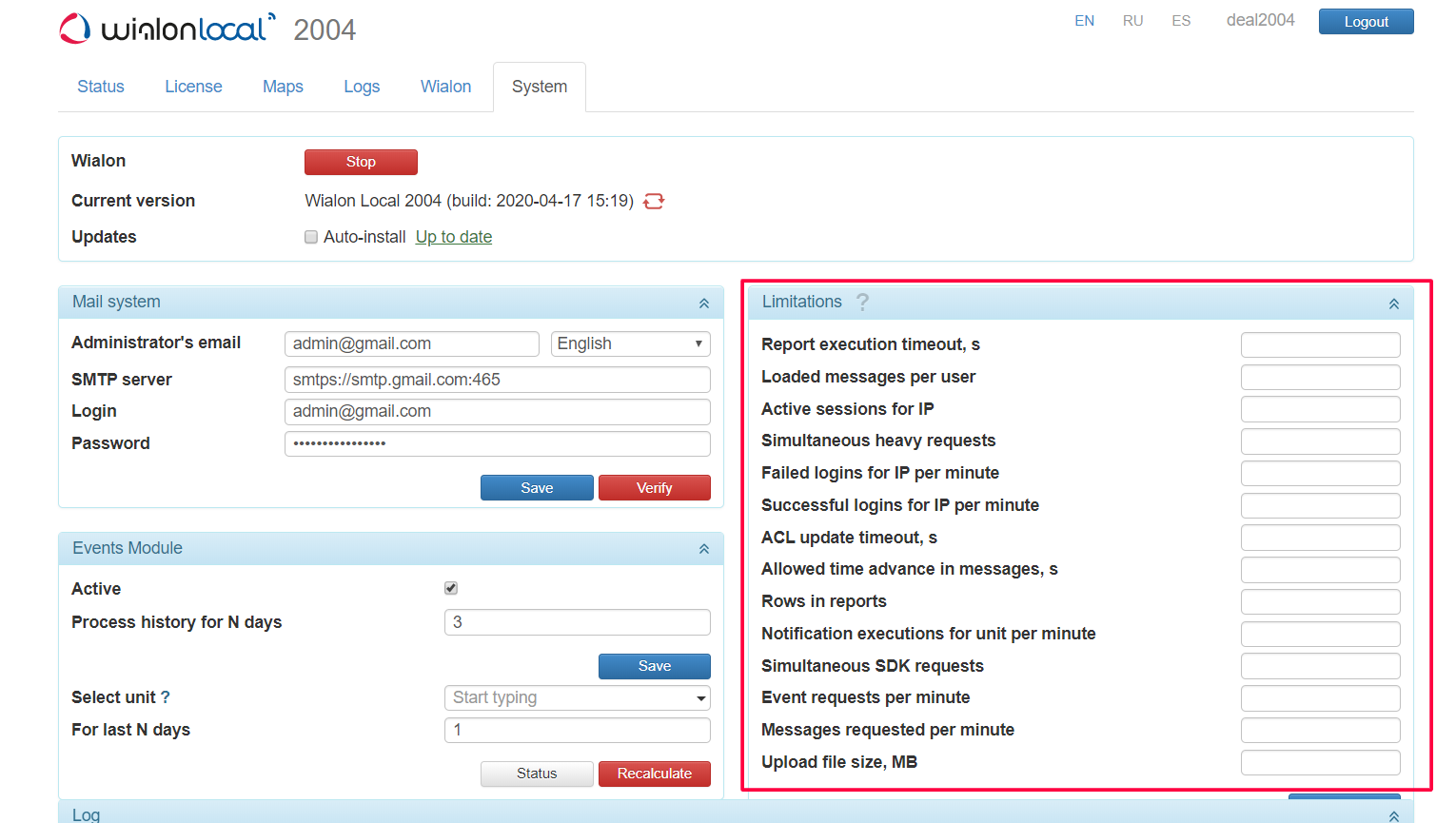The width and height of the screenshot is (1456, 823).
Task: Open the English language dropdown
Action: pyautogui.click(x=630, y=343)
